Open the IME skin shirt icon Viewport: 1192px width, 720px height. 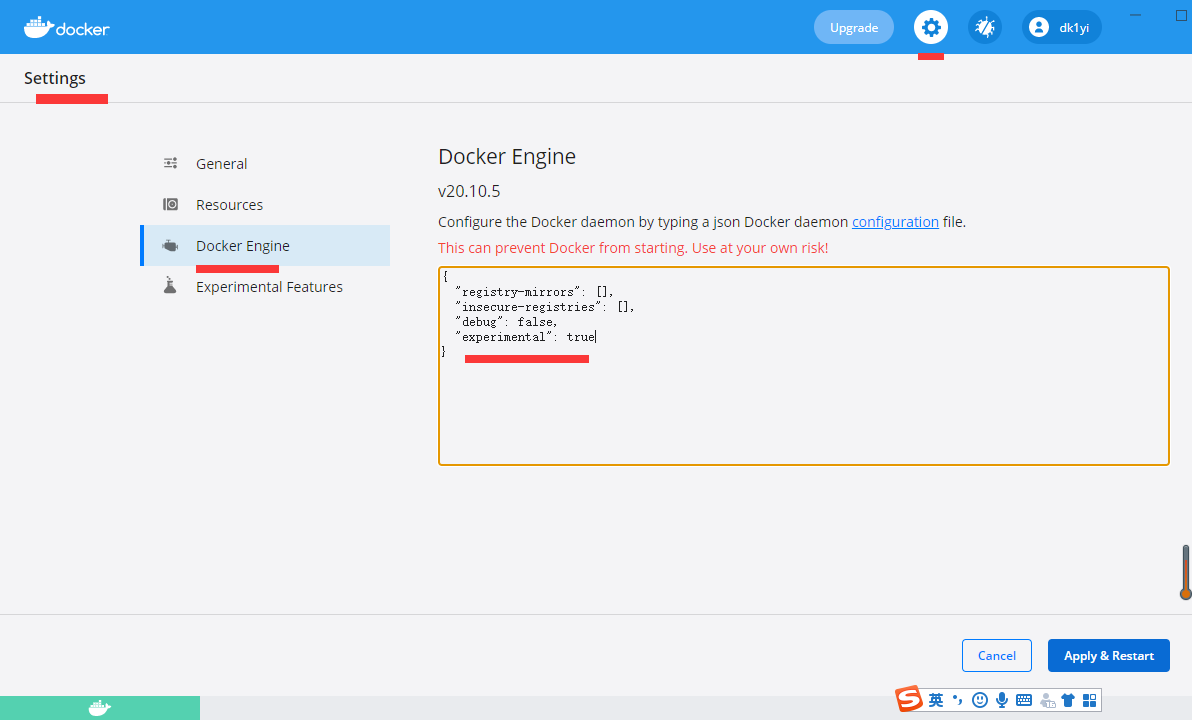tap(1068, 700)
